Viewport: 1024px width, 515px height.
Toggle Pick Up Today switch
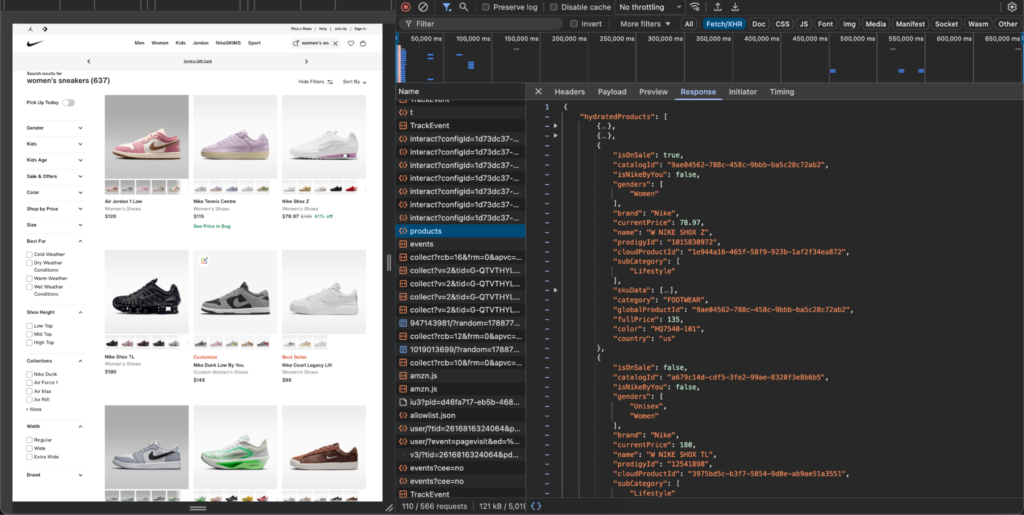[x=69, y=102]
